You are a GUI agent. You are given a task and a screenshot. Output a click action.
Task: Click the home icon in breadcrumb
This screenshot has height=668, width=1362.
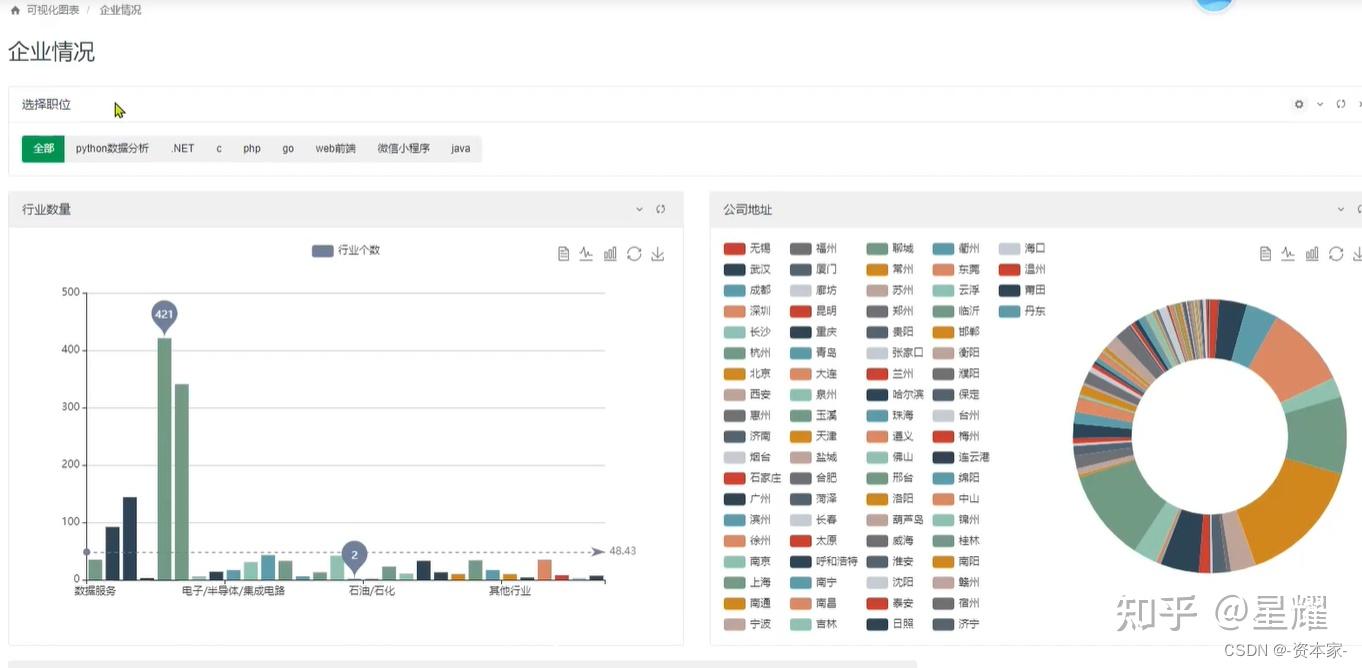coord(15,10)
